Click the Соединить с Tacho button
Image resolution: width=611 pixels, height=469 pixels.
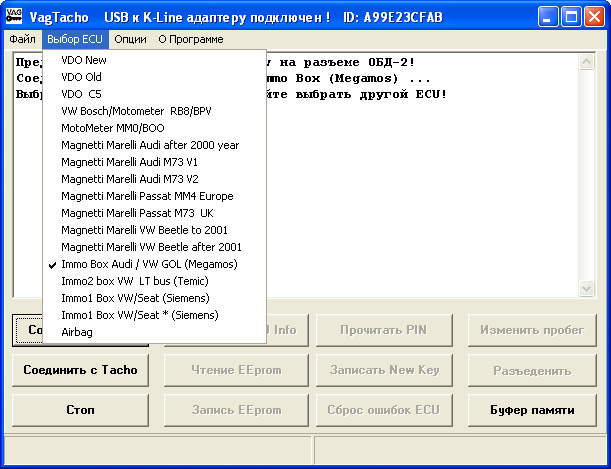pos(80,370)
